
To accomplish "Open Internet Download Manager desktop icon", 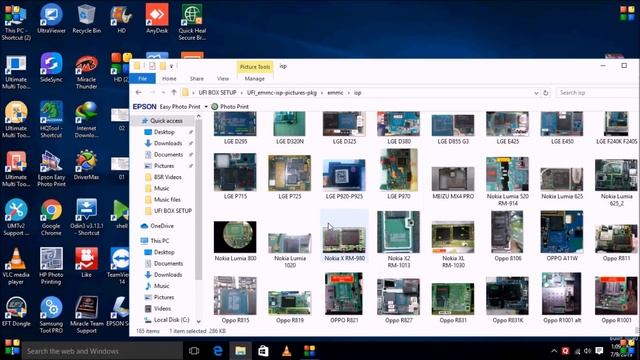I will (86, 120).
